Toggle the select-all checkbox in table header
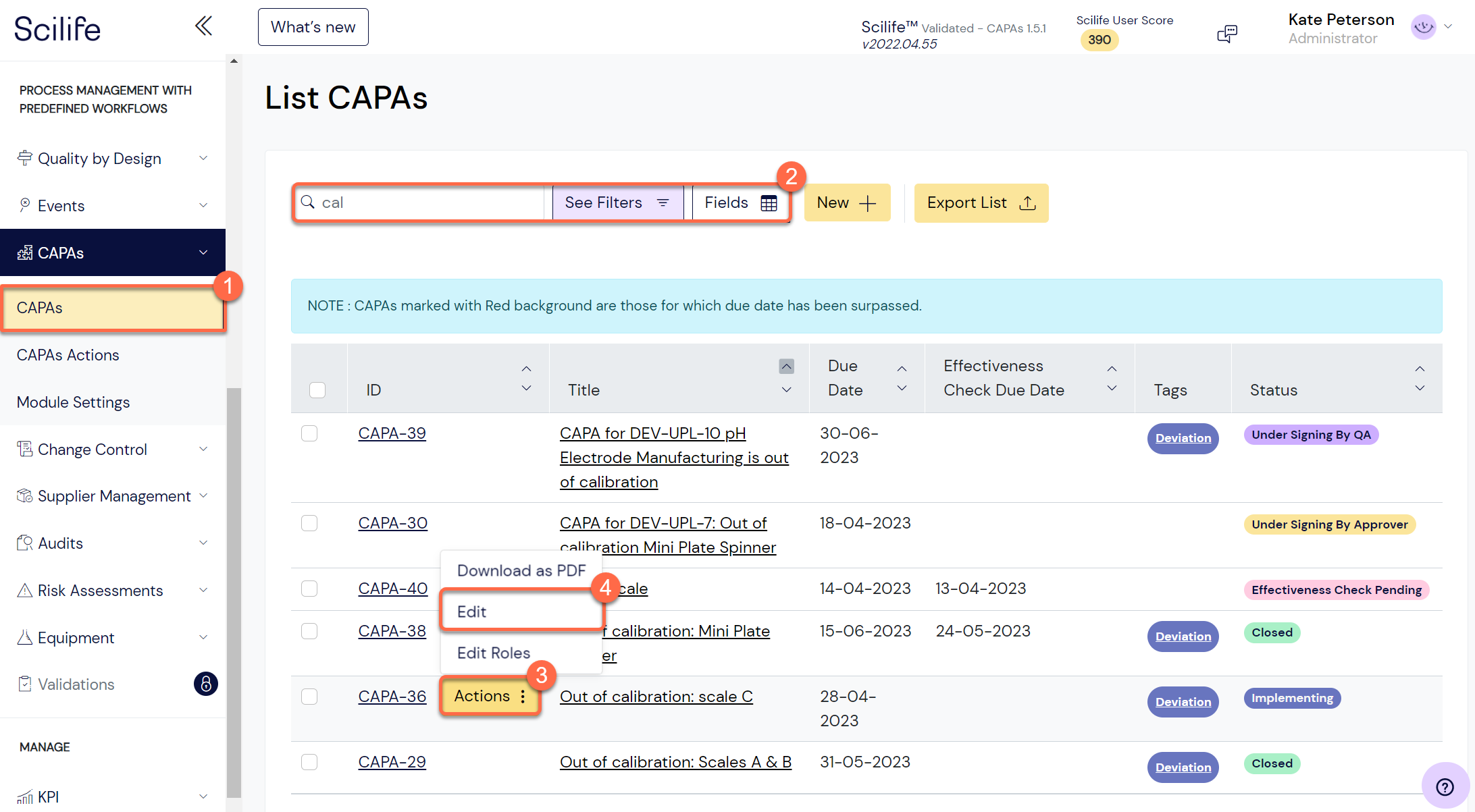Viewport: 1475px width, 812px height. 317,390
